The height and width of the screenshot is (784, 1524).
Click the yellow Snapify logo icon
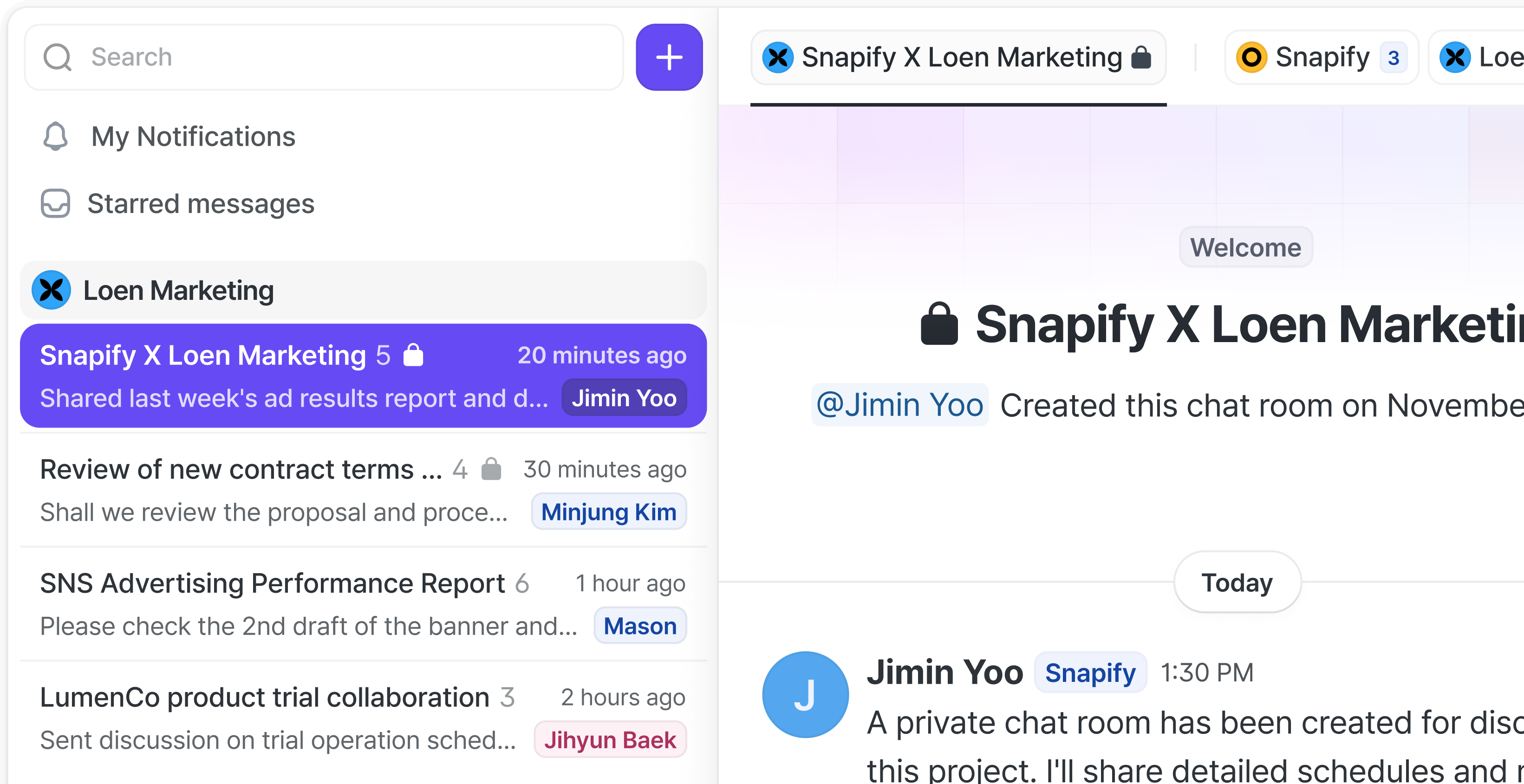coord(1251,58)
